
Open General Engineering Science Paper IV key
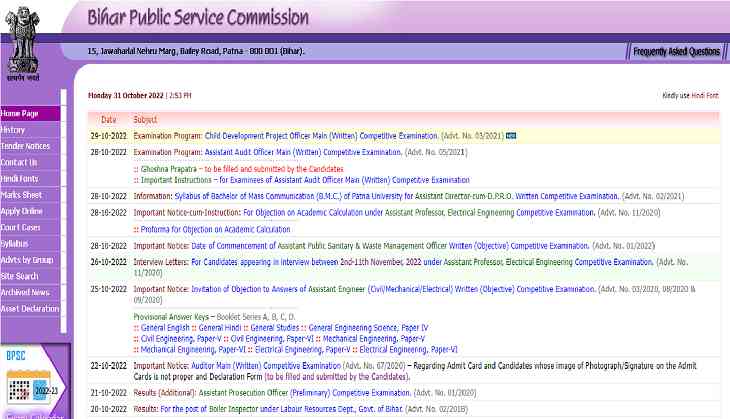[368, 328]
